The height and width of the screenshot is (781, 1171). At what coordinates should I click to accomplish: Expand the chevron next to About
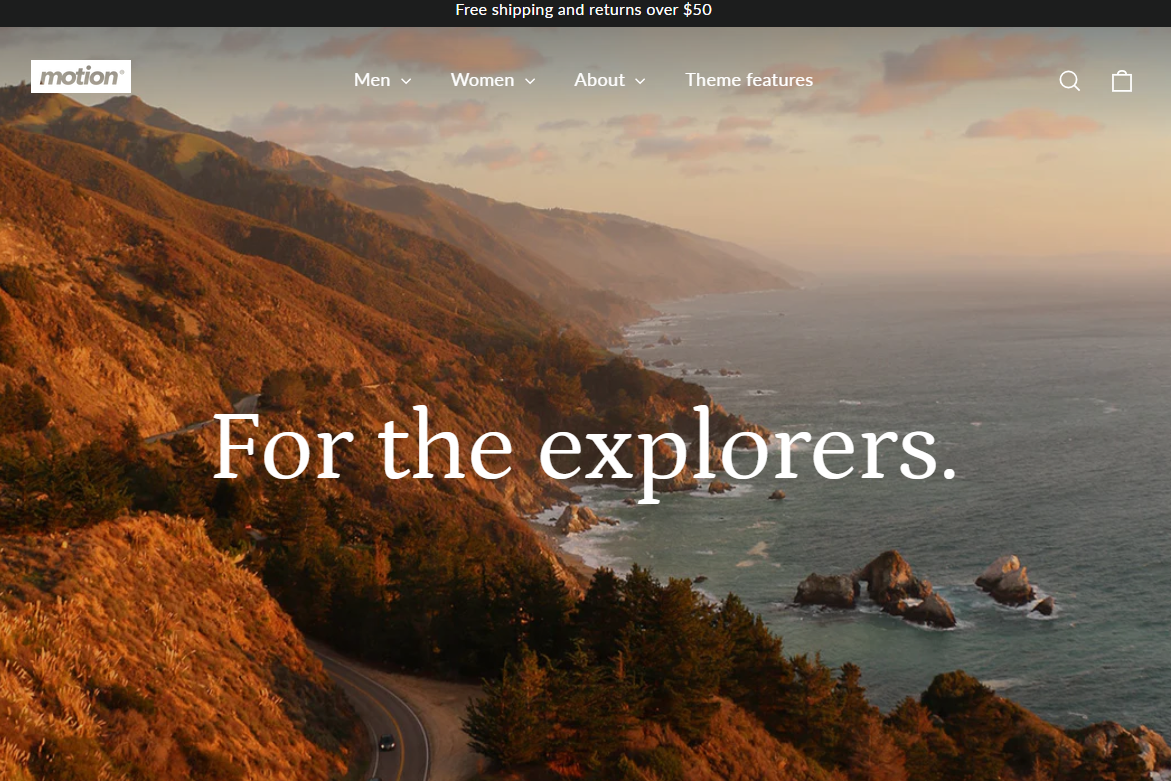(x=640, y=81)
